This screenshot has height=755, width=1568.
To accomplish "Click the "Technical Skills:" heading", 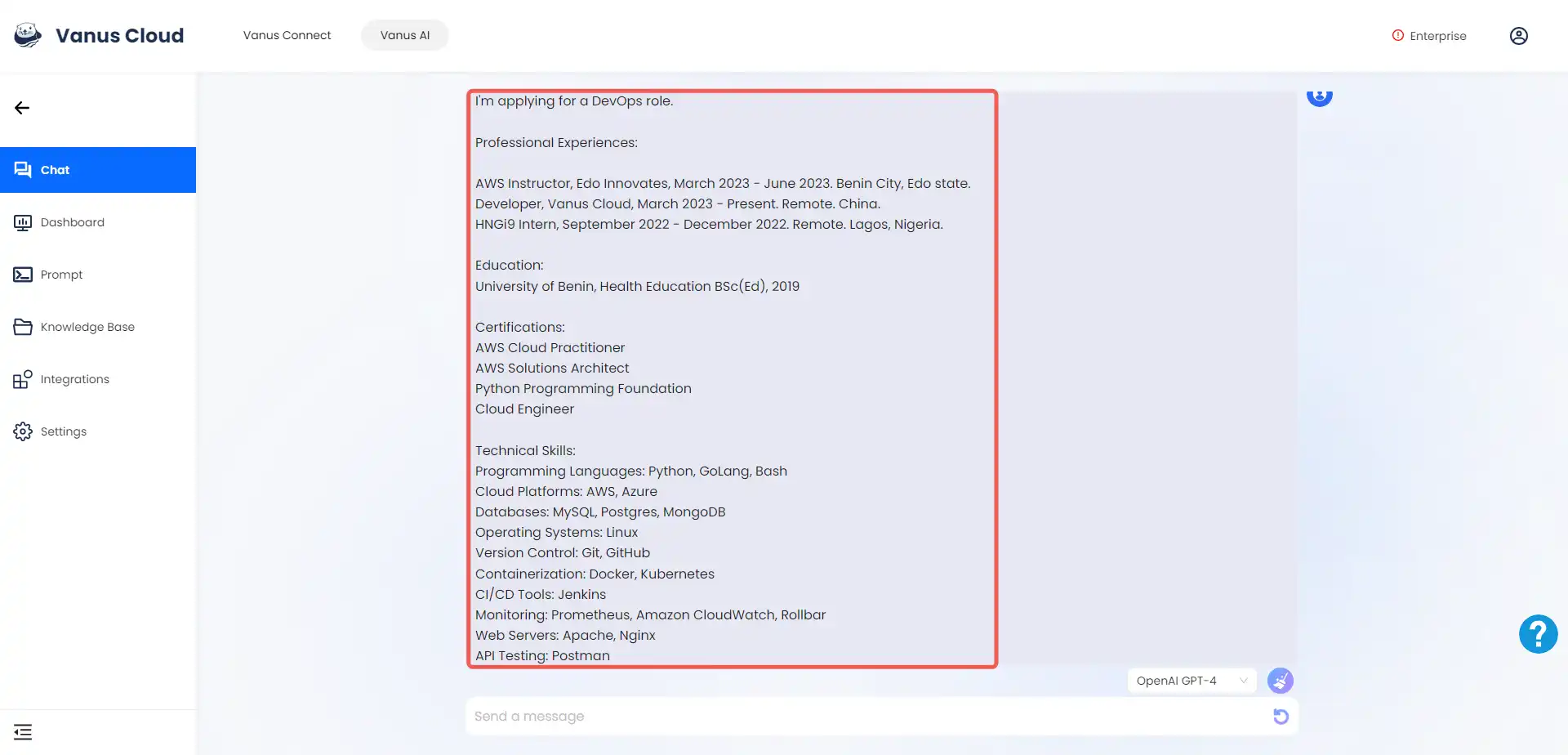I will pyautogui.click(x=525, y=450).
